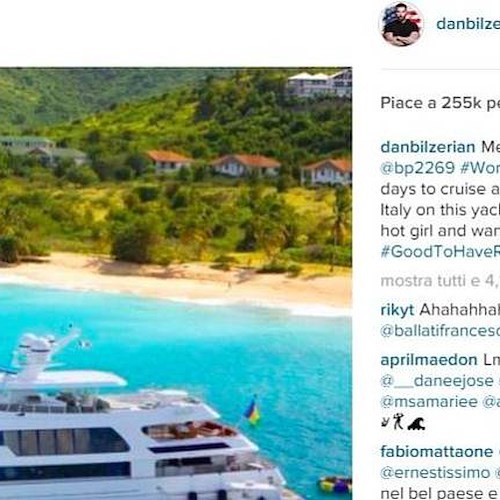This screenshot has height=500, width=500.
Task: View the 'Piace a 255k' likes count
Action: pyautogui.click(x=440, y=103)
